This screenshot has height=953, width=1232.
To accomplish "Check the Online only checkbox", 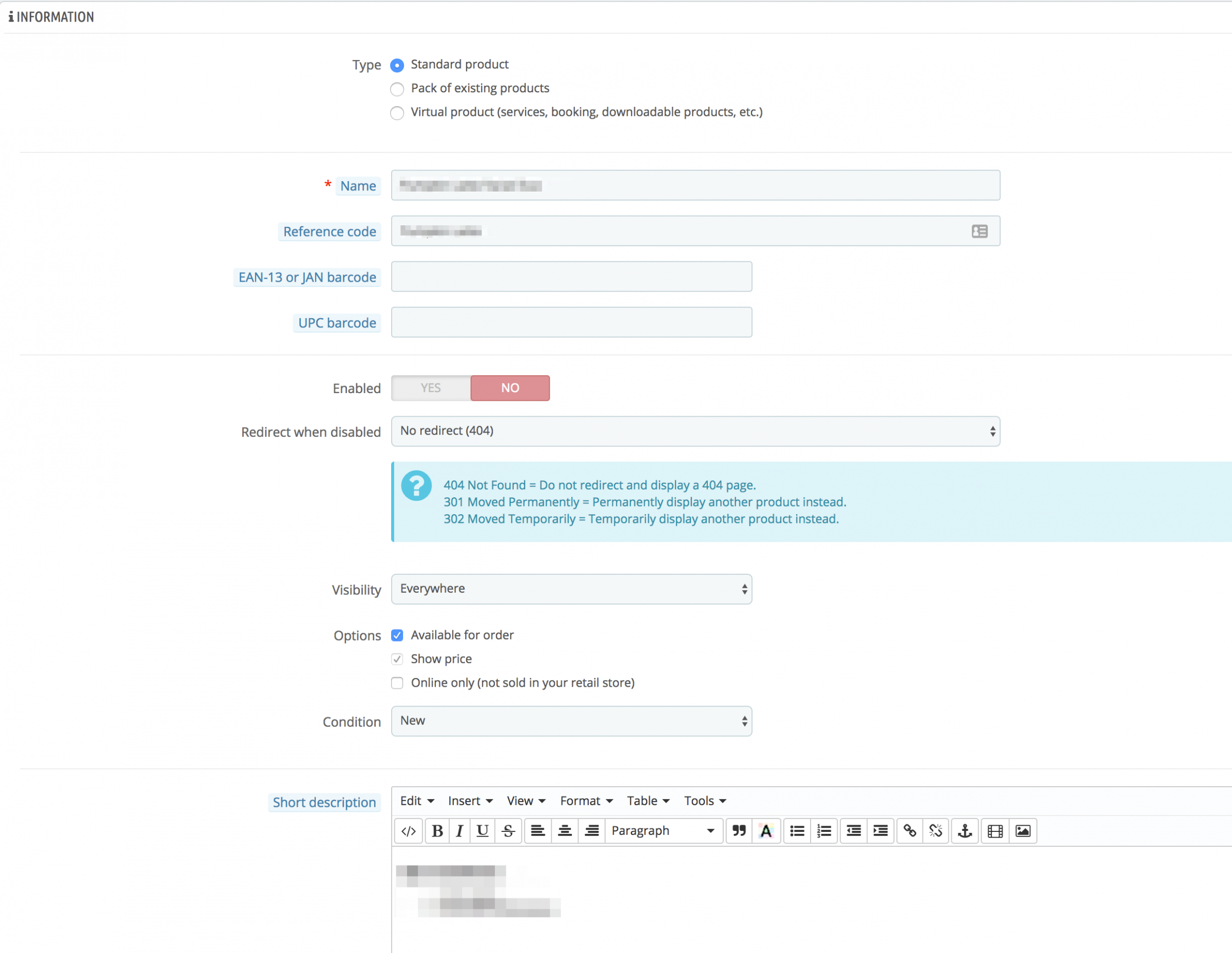I will (397, 683).
